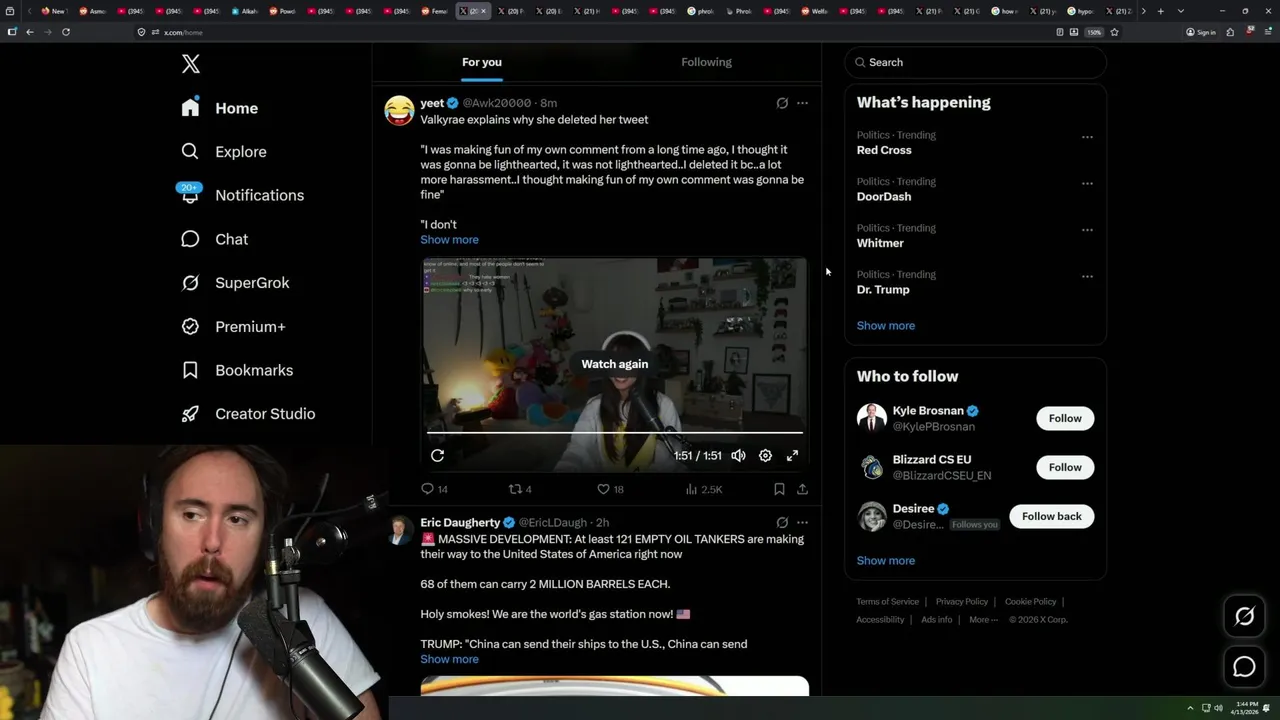Open more options on yeet's post

pos(802,103)
